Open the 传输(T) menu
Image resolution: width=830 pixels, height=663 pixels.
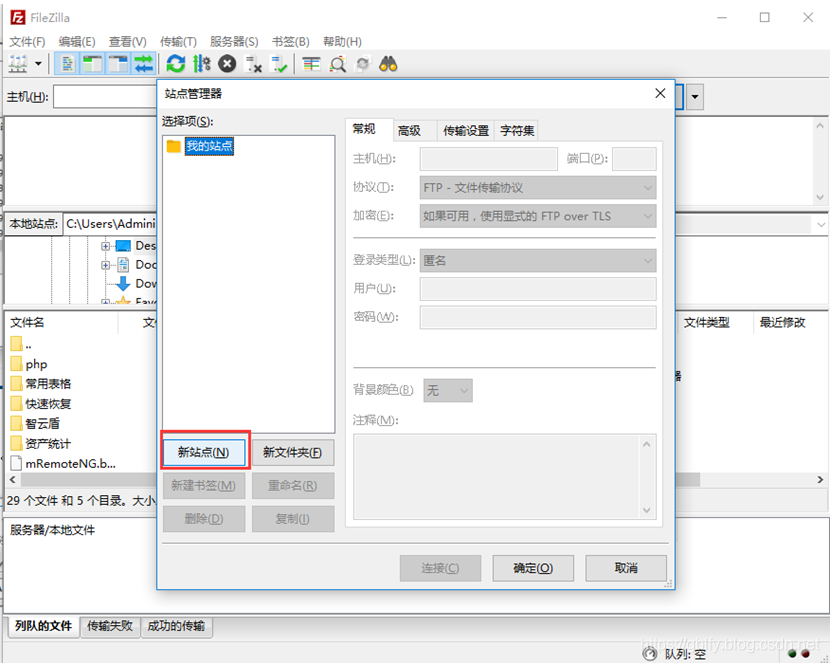pyautogui.click(x=178, y=41)
